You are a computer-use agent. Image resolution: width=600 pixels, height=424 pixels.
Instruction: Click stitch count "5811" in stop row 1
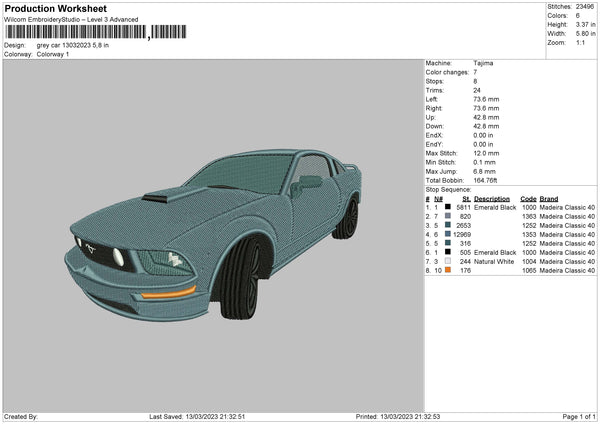pyautogui.click(x=463, y=207)
